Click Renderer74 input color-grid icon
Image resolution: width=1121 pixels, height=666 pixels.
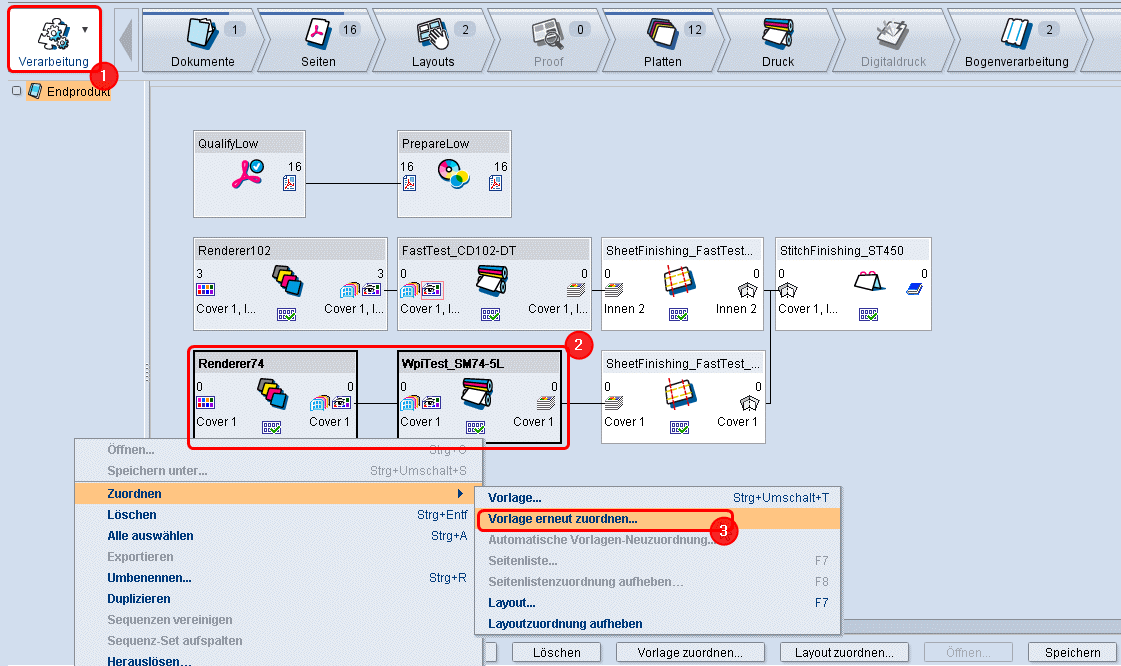[205, 402]
